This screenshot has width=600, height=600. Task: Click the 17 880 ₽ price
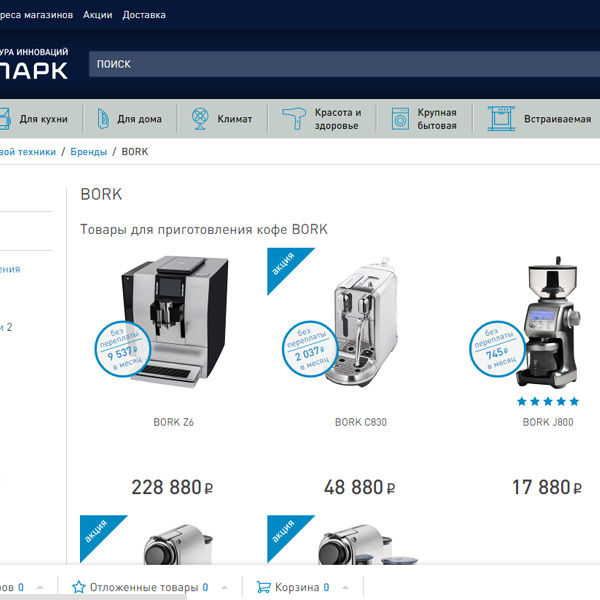(547, 488)
